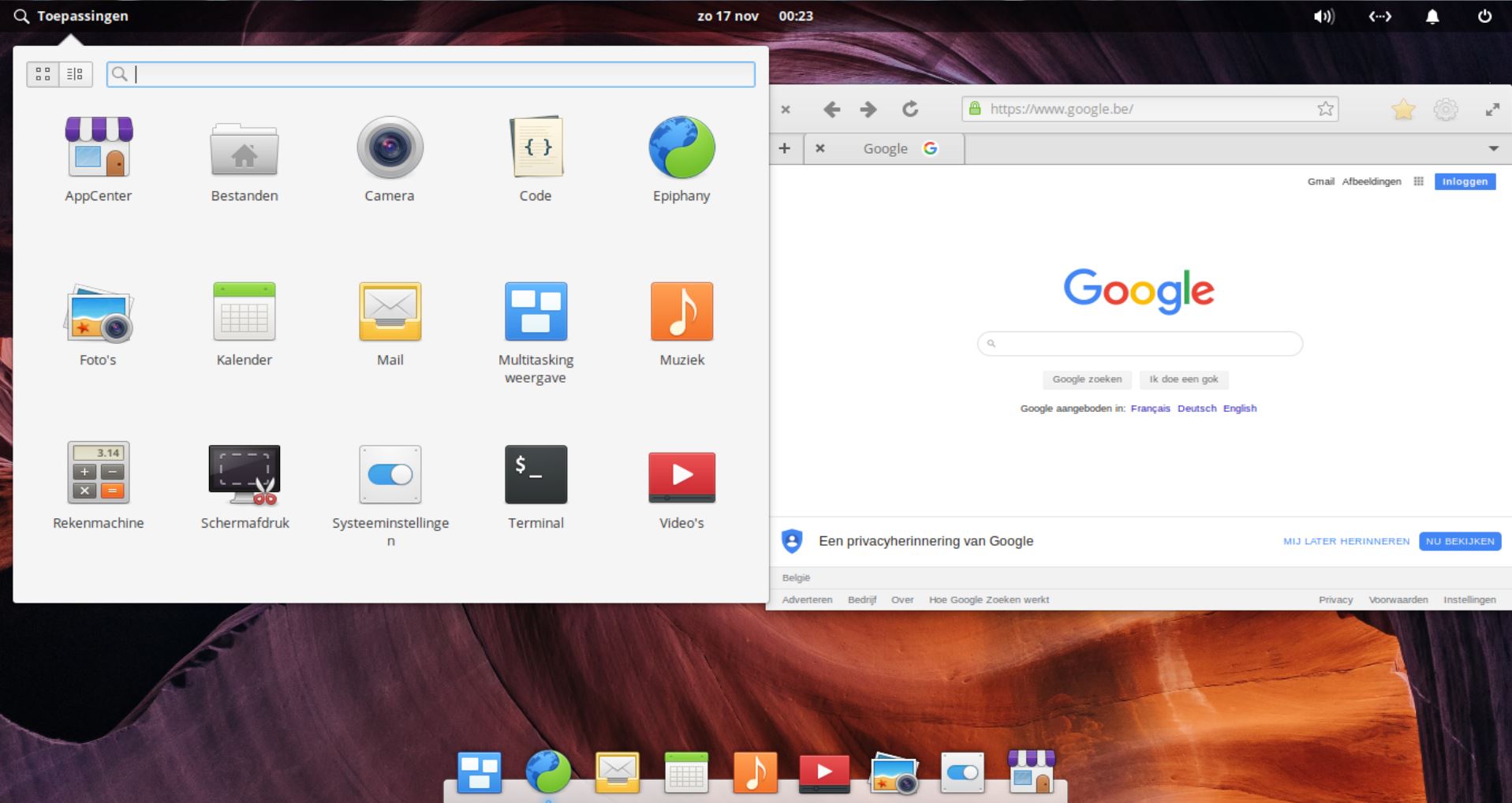Launch Music from the dock

click(755, 771)
